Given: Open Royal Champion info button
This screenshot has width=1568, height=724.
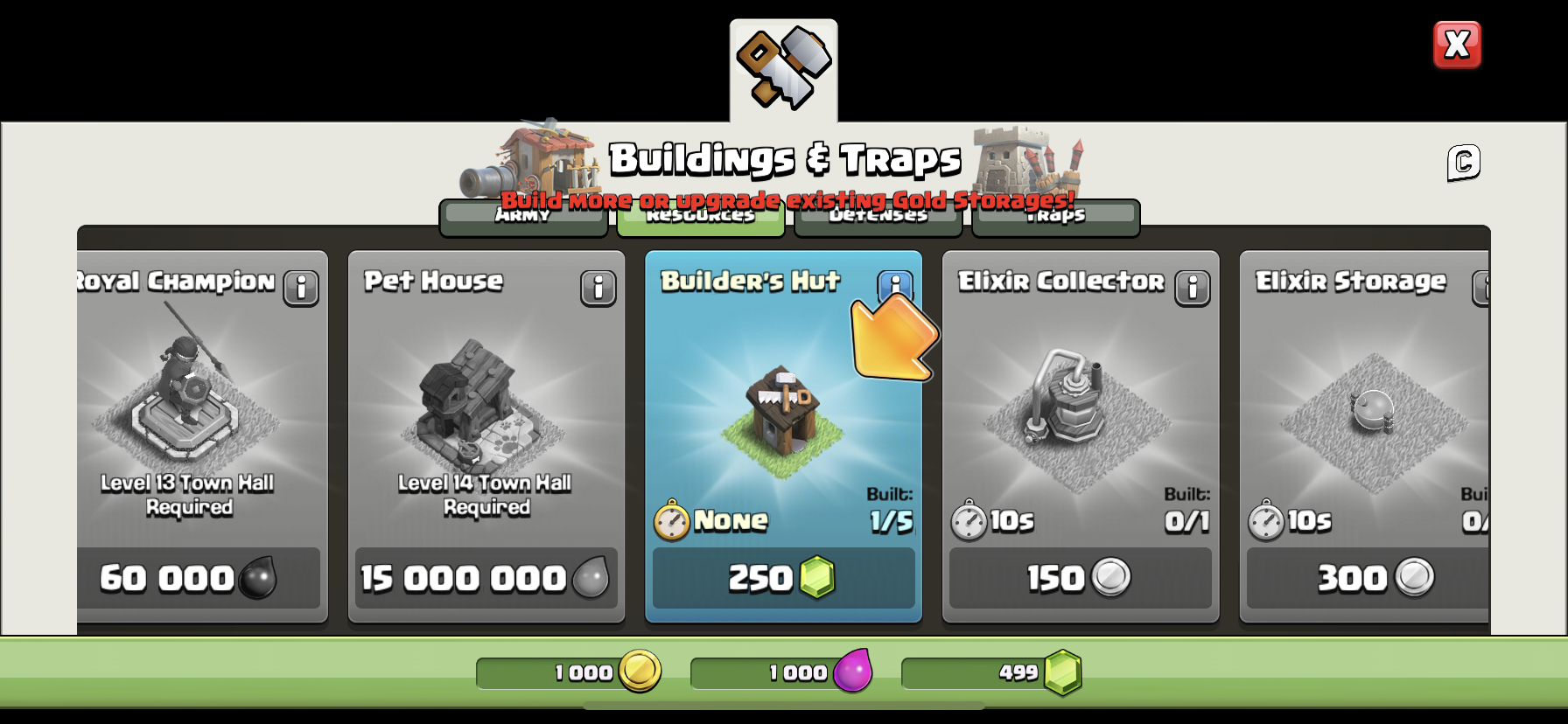Looking at the screenshot, I should click(x=301, y=288).
